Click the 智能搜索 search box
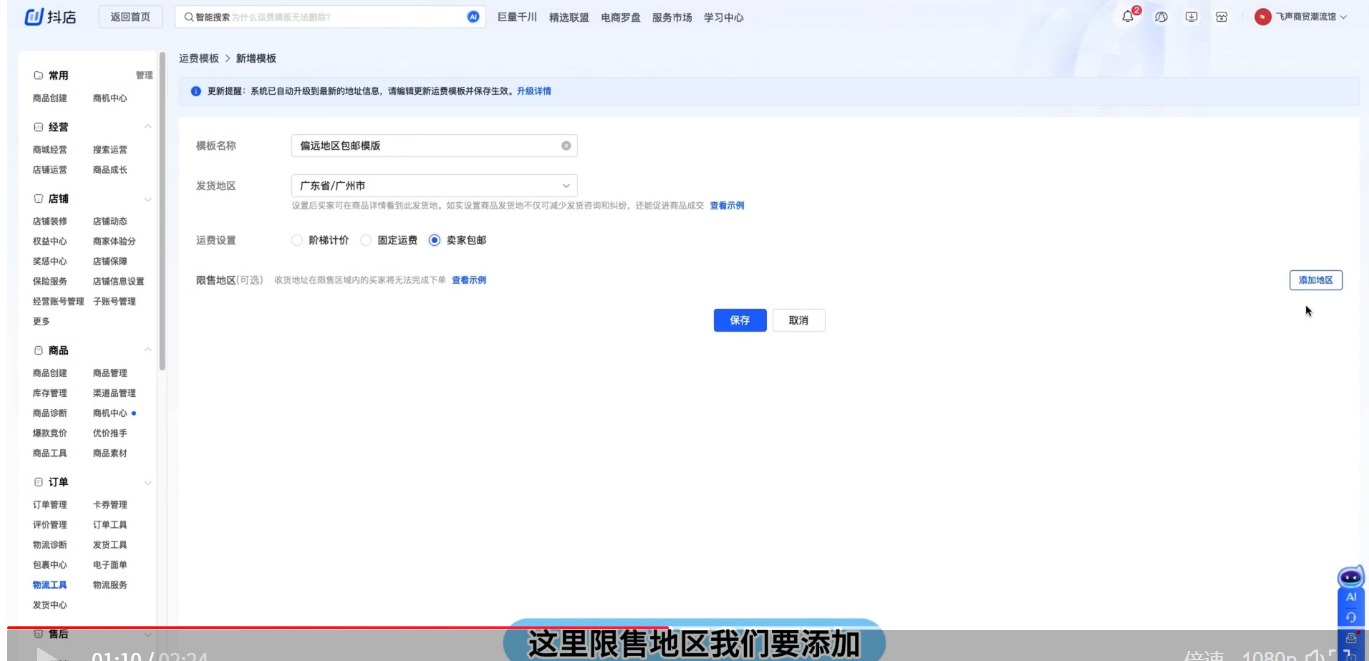This screenshot has width=1369, height=661. [x=329, y=17]
